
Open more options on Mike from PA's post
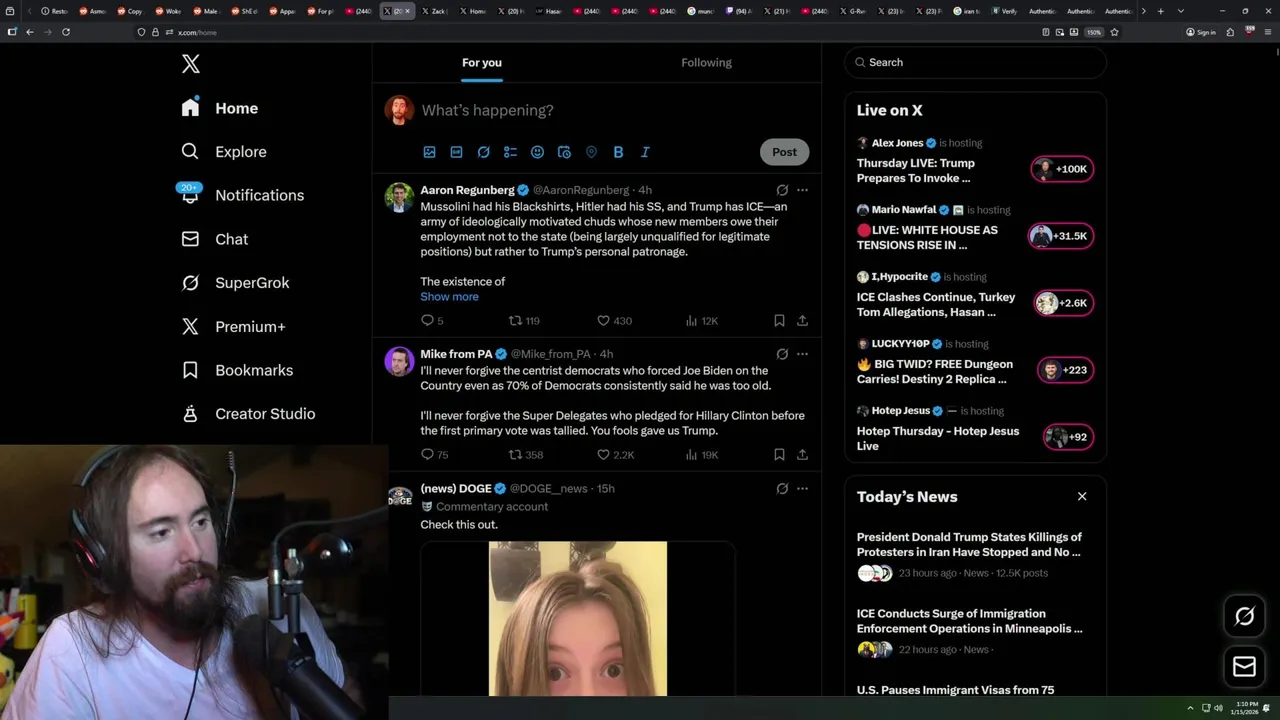802,354
